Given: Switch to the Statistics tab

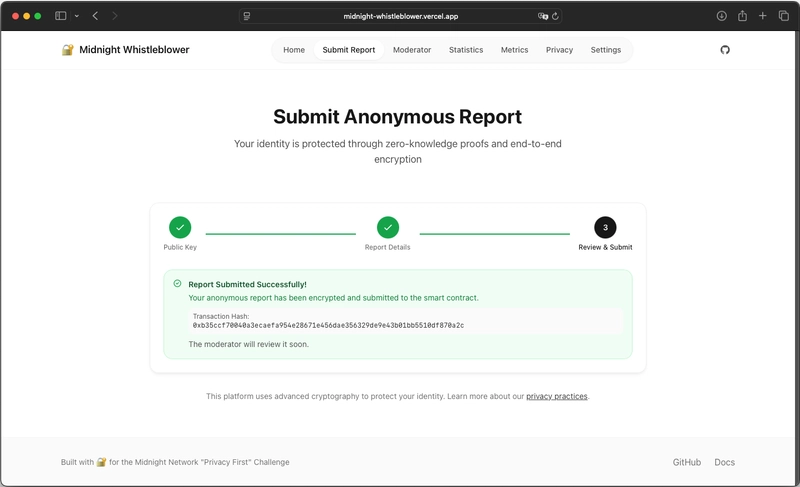Looking at the screenshot, I should coord(466,50).
